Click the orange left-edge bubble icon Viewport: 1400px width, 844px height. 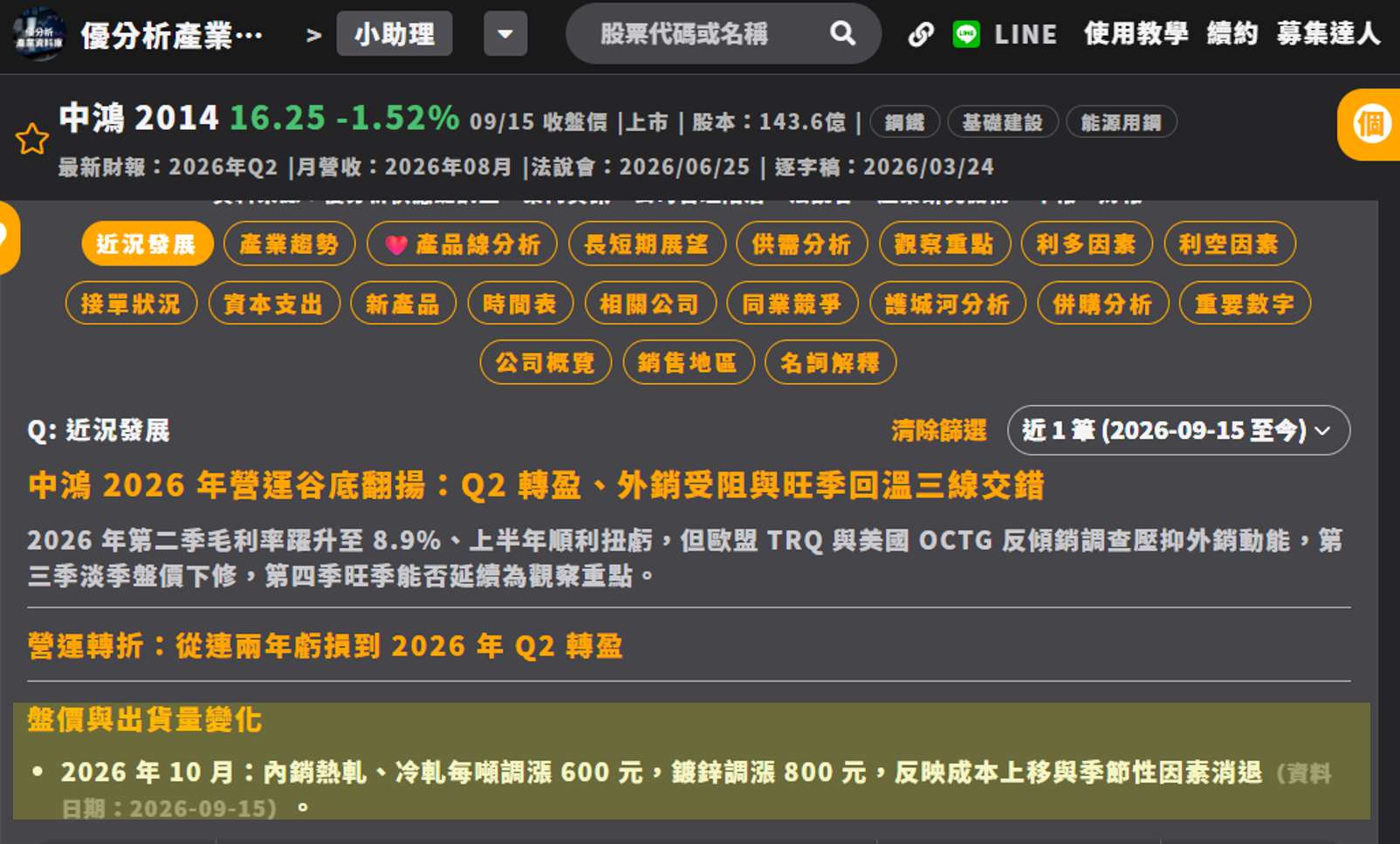tap(7, 237)
